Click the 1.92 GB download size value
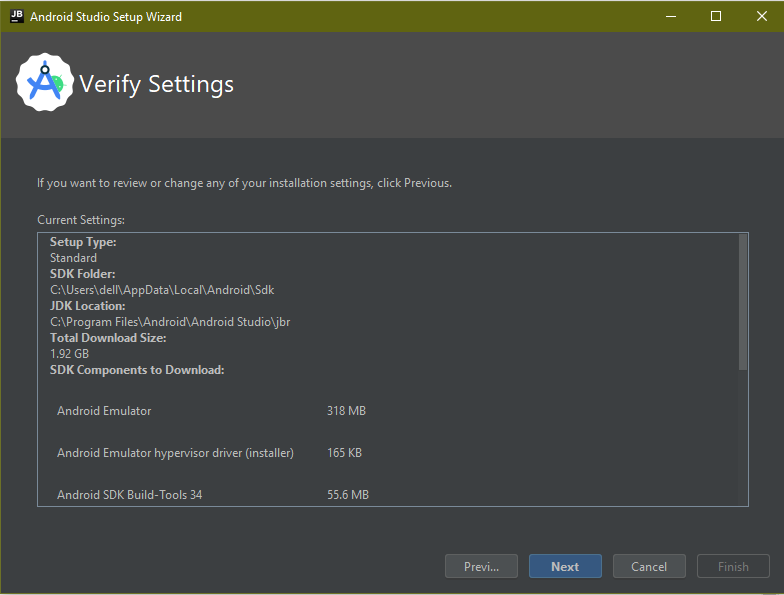 [69, 354]
